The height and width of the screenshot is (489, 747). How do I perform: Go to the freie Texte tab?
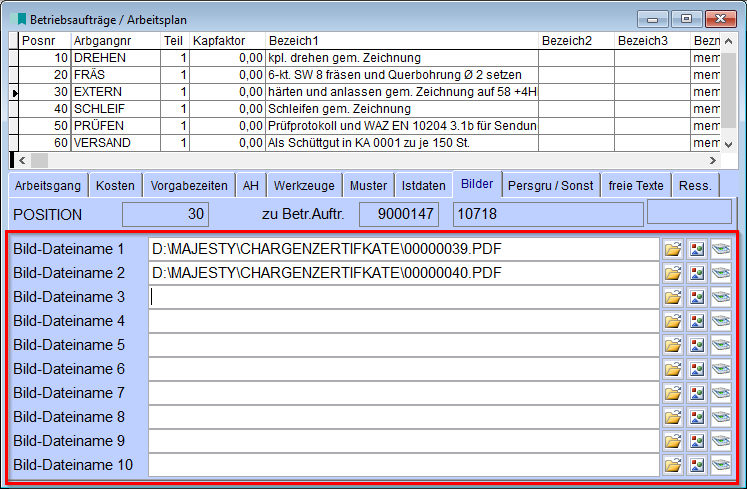tap(636, 186)
